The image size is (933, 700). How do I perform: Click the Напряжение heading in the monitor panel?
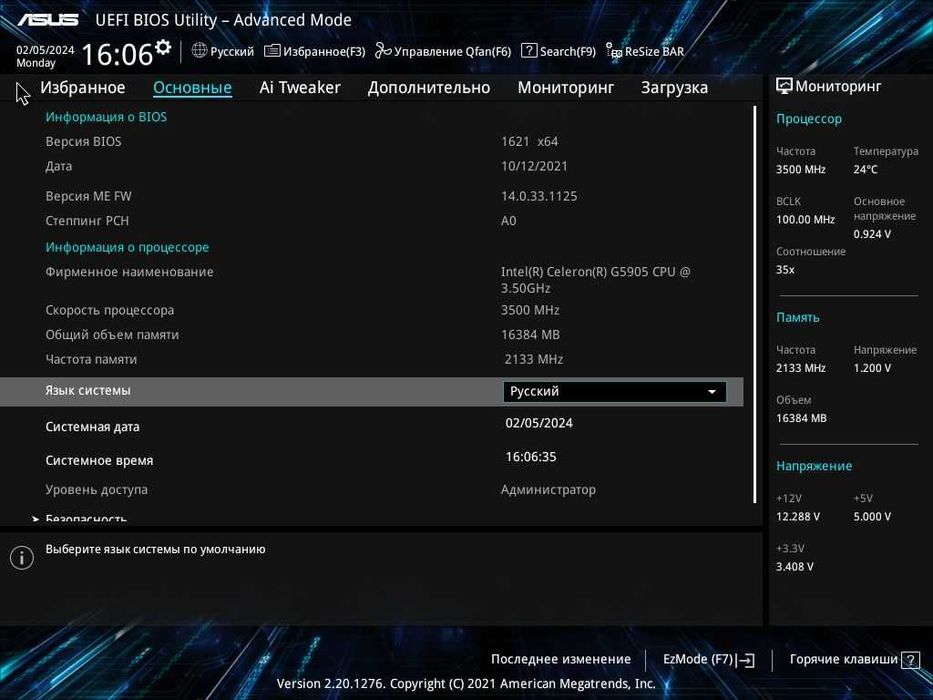point(814,466)
